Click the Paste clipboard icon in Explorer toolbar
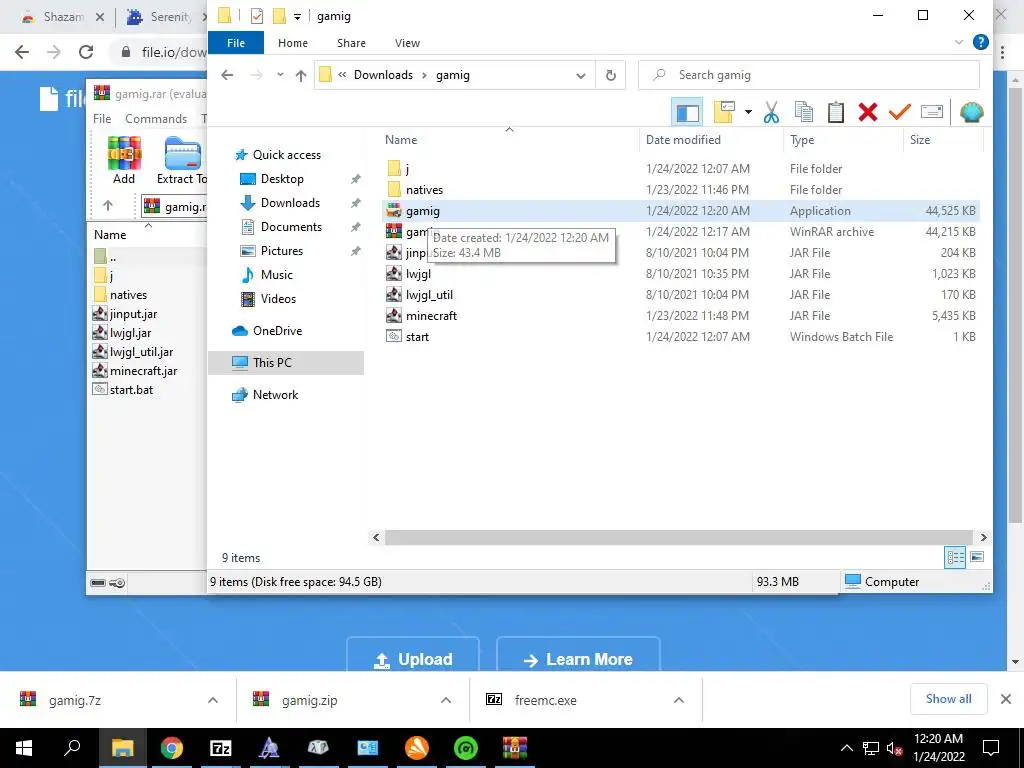 836,112
